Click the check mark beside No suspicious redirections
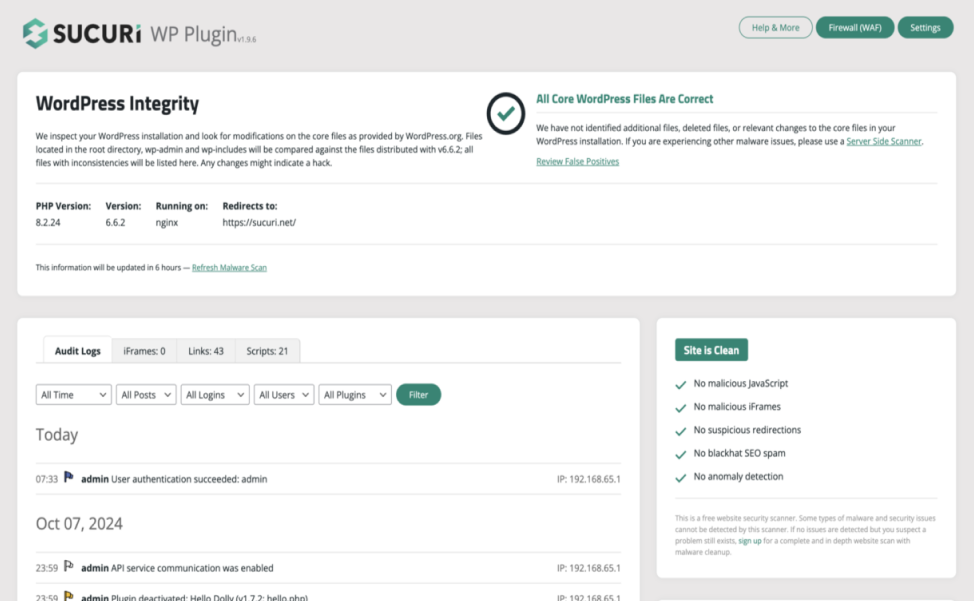 point(681,431)
